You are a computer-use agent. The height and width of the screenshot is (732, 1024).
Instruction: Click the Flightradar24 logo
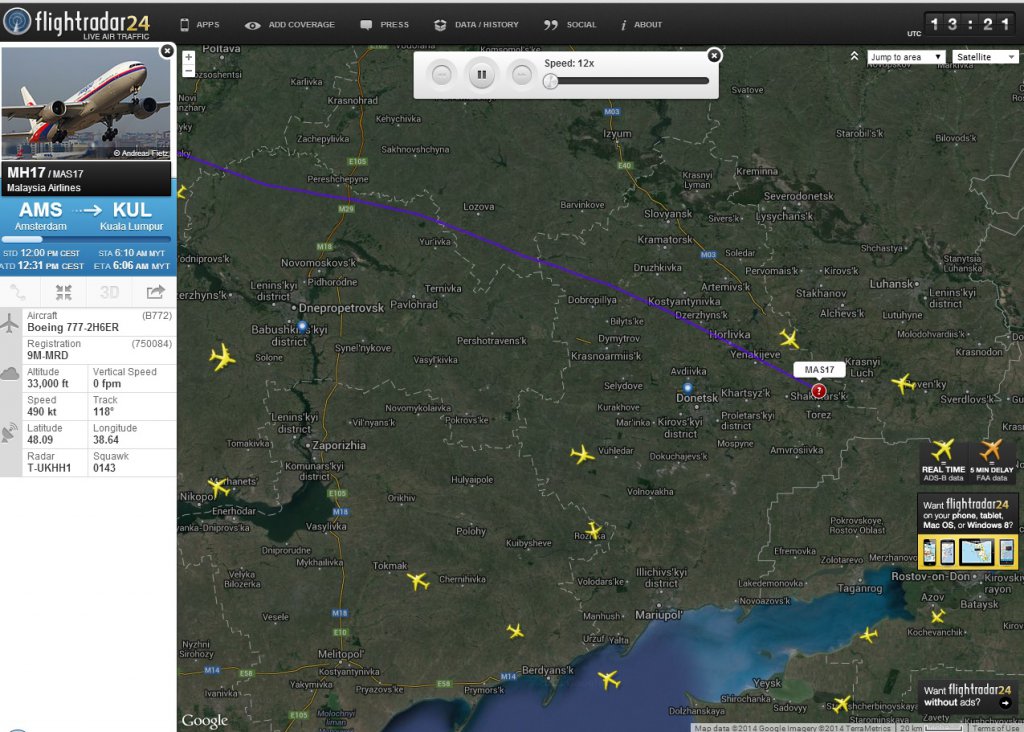click(x=77, y=23)
